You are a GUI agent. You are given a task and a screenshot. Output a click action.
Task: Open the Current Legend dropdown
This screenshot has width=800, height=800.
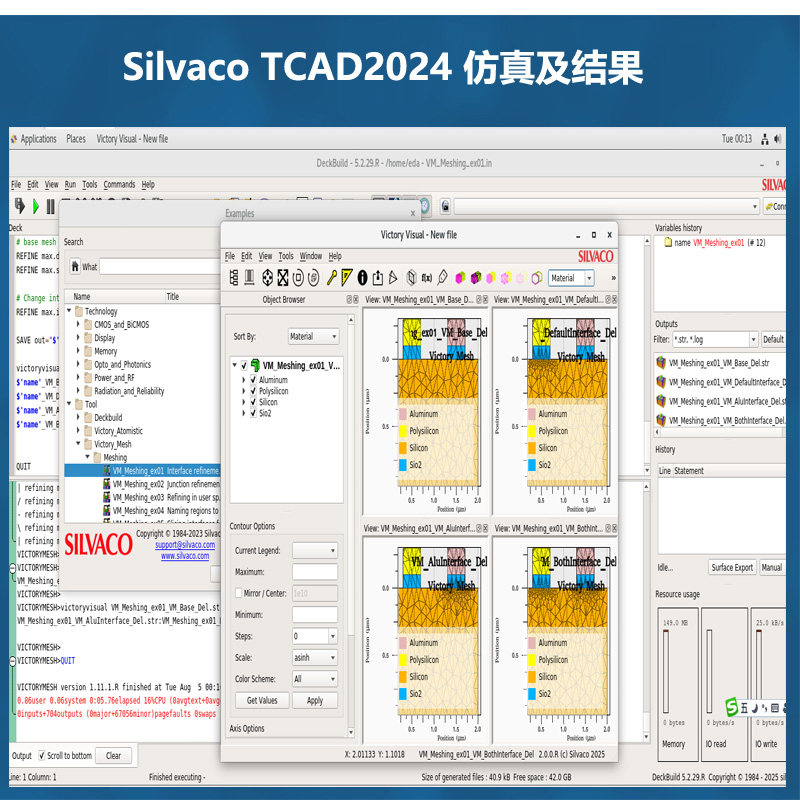point(315,550)
